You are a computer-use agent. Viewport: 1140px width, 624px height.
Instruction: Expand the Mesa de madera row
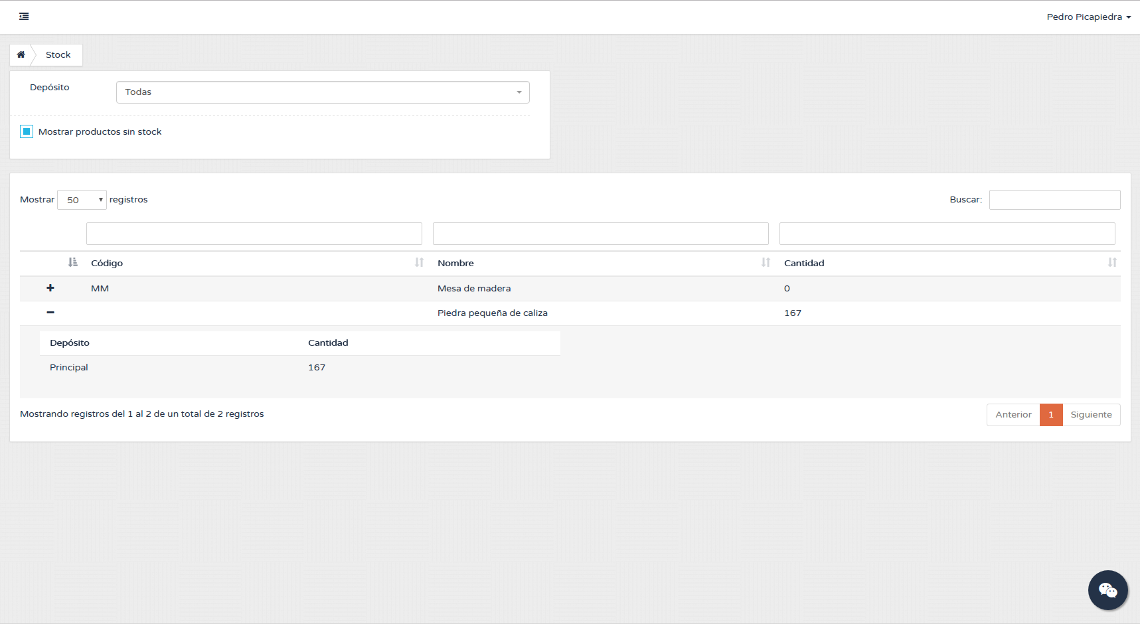(x=50, y=288)
